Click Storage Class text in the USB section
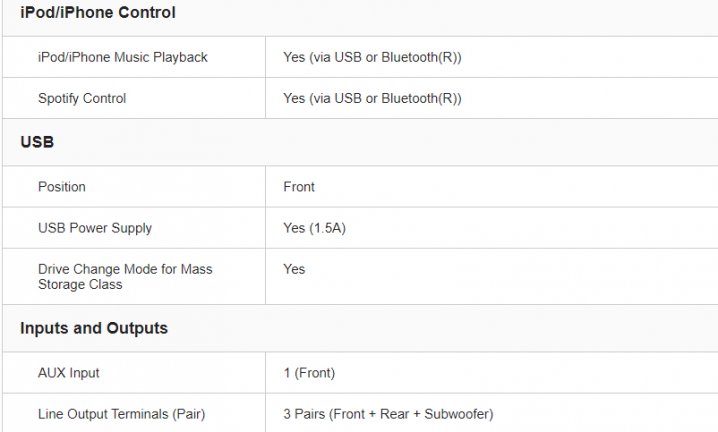Viewport: 718px width, 432px height. click(80, 284)
